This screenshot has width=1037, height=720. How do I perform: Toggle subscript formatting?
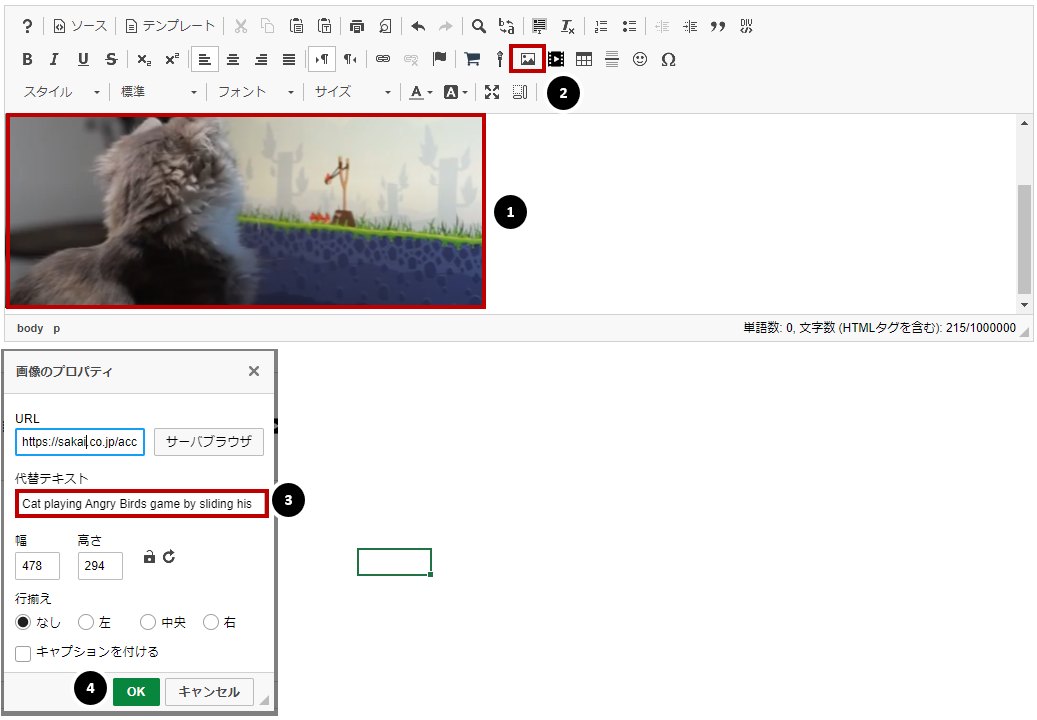coord(144,60)
